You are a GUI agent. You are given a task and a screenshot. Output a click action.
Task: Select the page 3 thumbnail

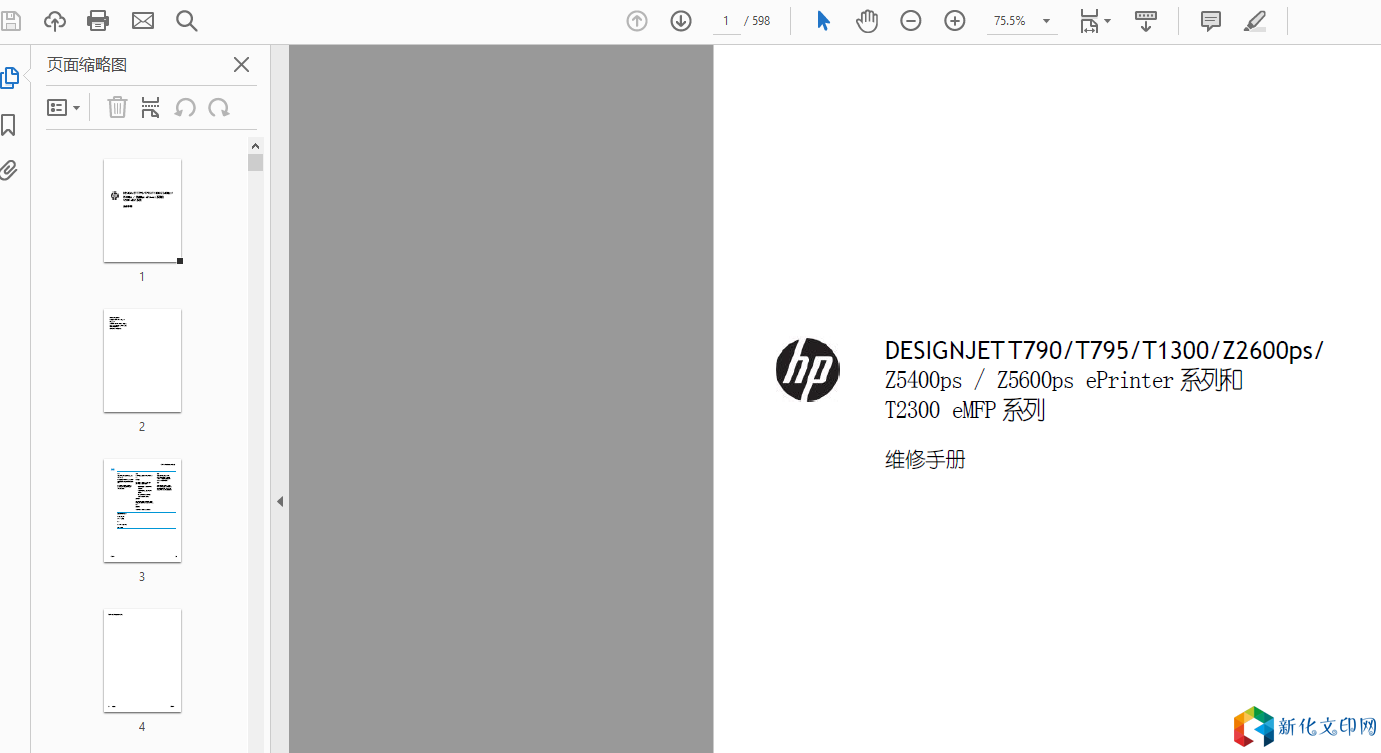click(x=142, y=511)
